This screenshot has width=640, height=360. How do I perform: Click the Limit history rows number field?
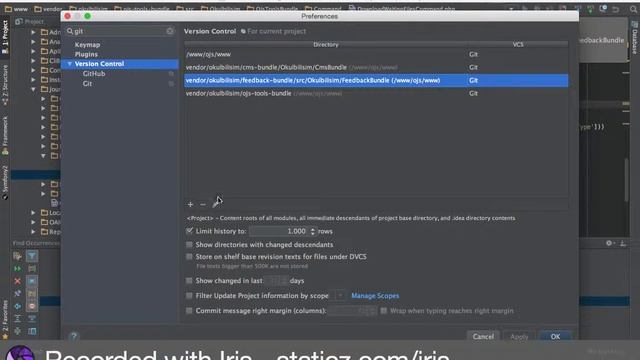(x=280, y=231)
